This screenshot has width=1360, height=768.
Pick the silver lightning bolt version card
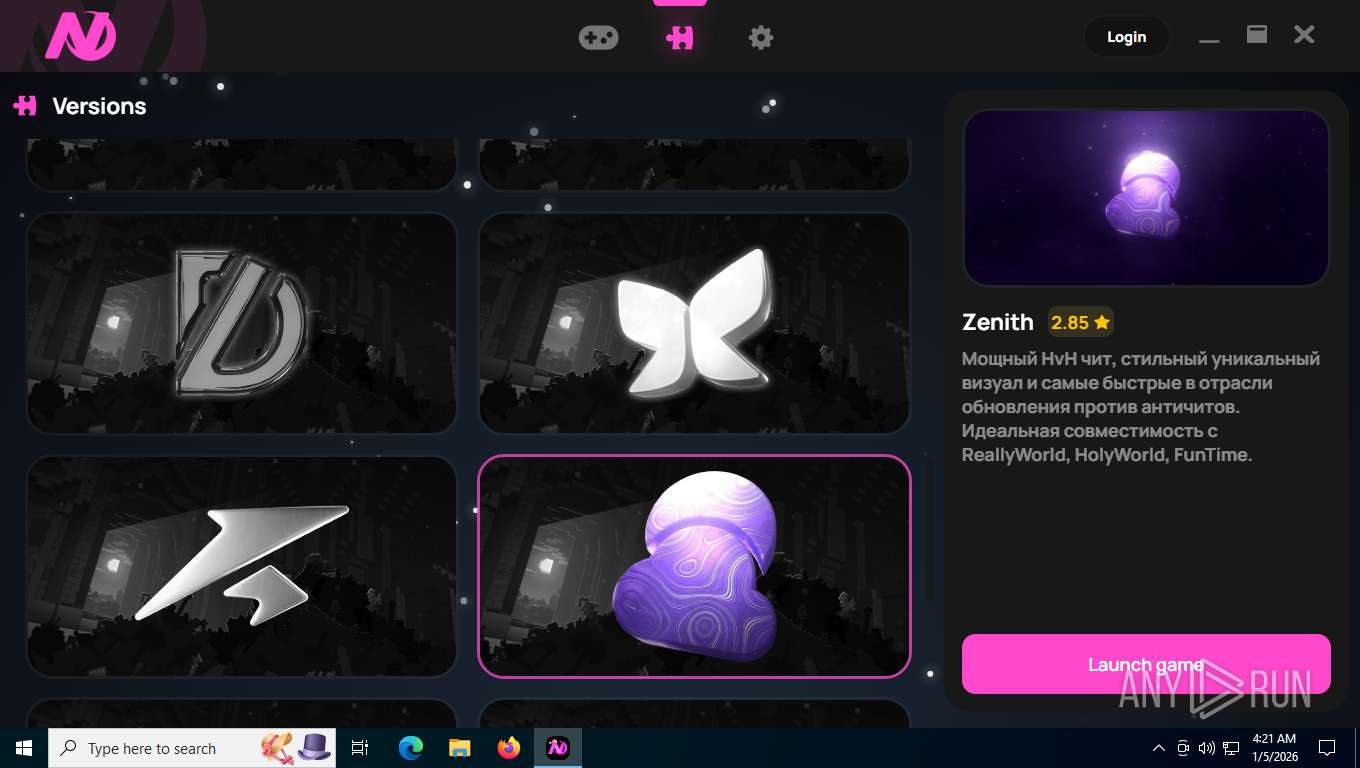click(241, 566)
